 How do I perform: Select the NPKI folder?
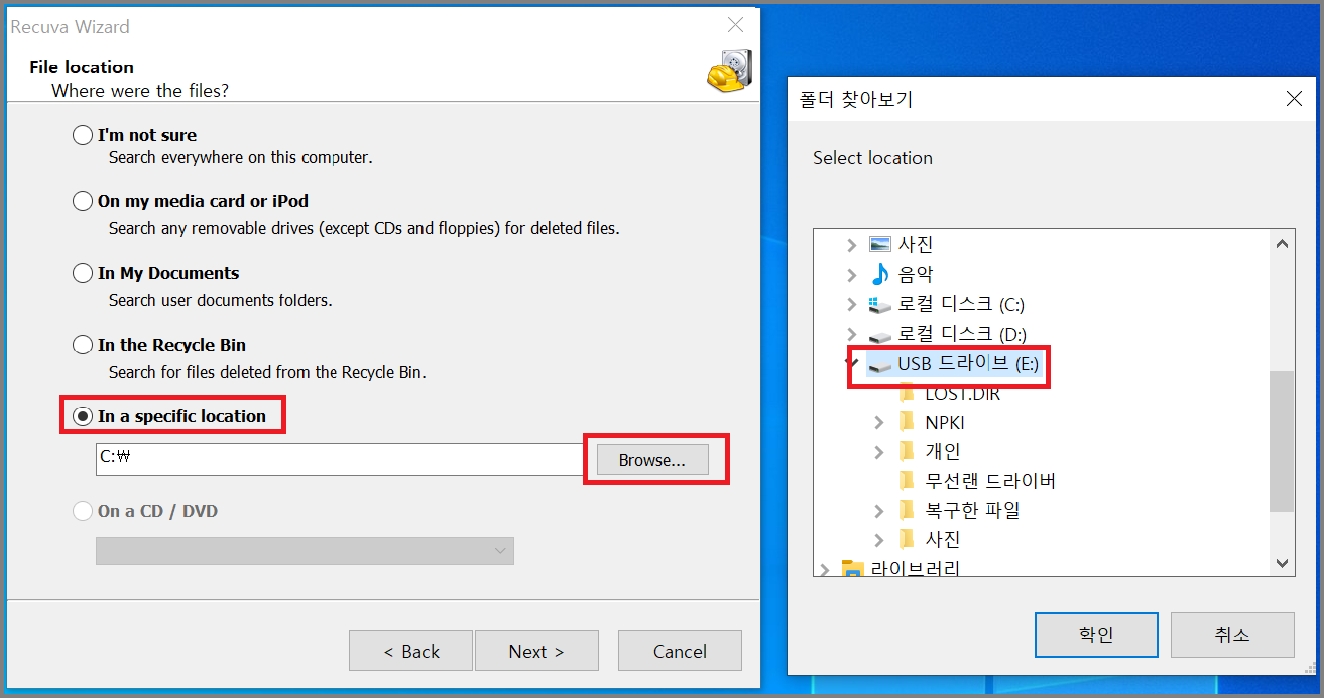pyautogui.click(x=945, y=423)
